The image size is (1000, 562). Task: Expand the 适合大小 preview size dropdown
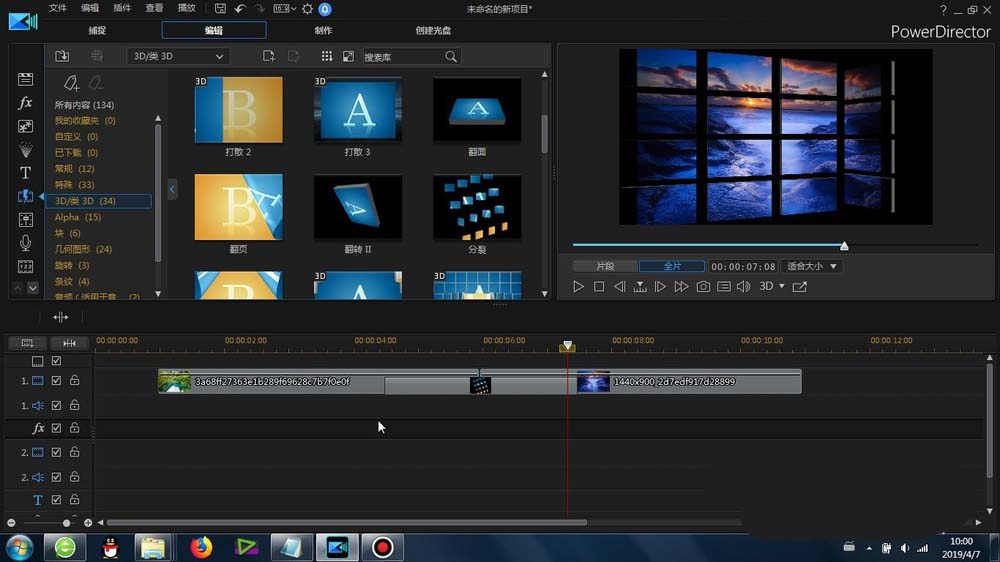(x=812, y=267)
